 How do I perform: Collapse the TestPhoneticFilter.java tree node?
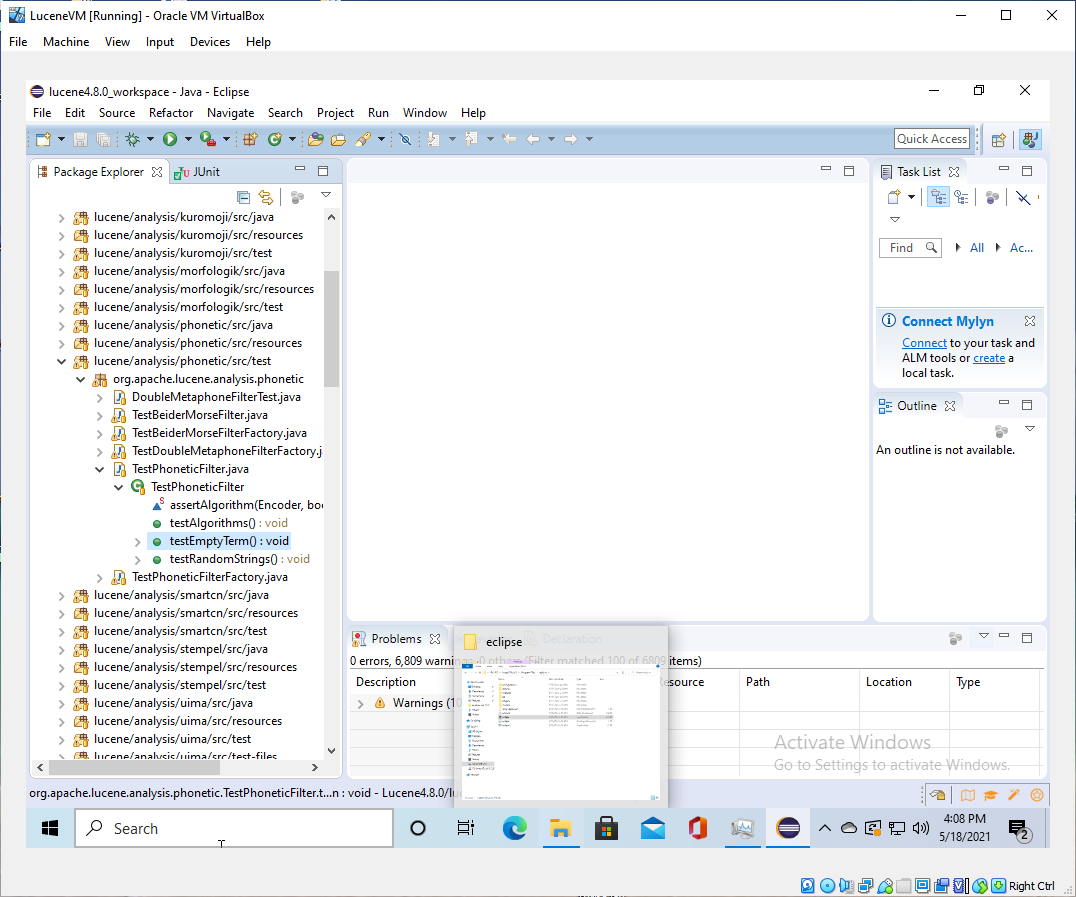coord(100,469)
